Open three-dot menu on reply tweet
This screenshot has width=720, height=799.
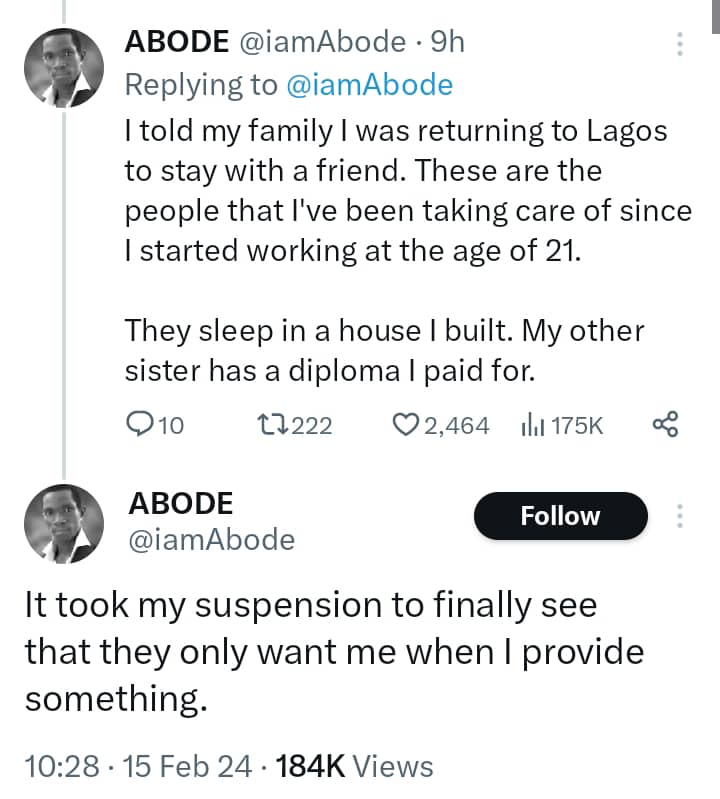pos(680,44)
